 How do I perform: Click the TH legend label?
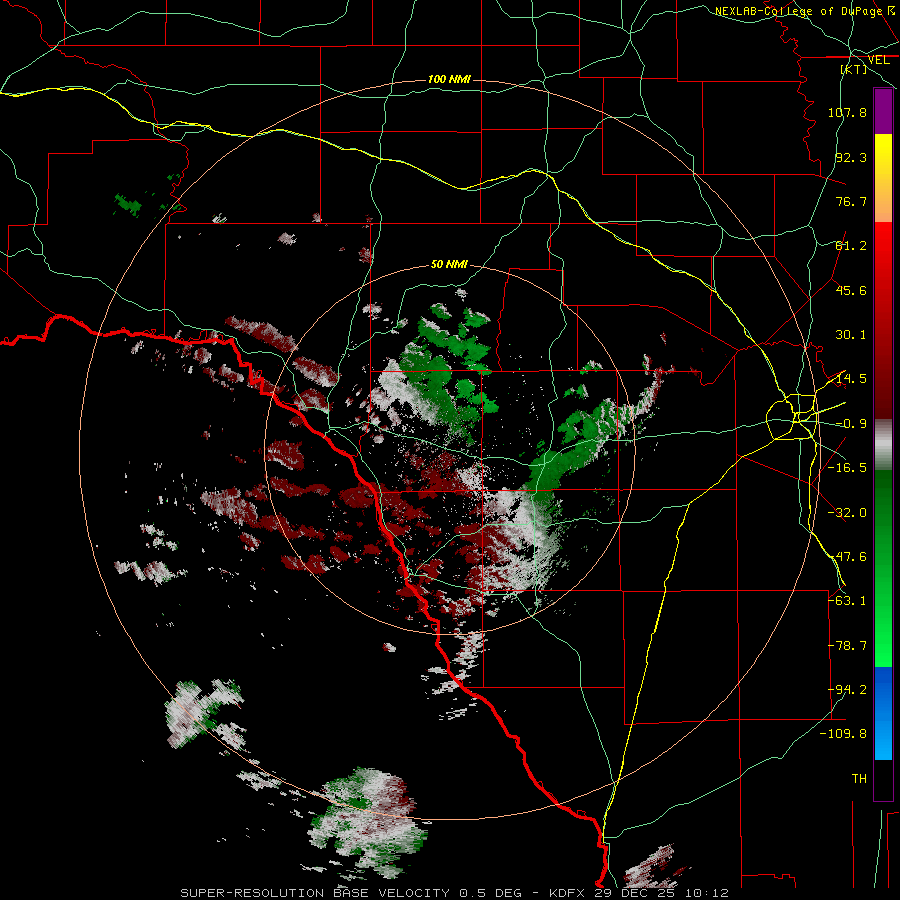[x=859, y=779]
